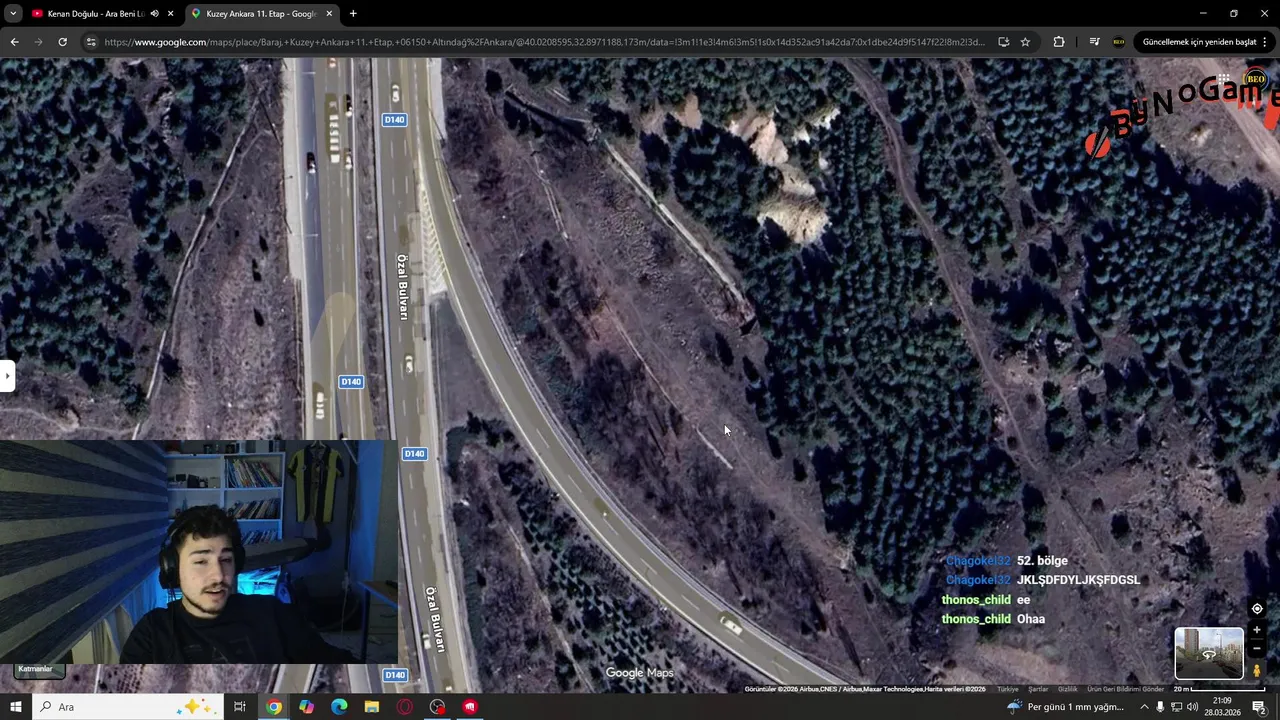Open the network tray icon

click(x=1176, y=707)
